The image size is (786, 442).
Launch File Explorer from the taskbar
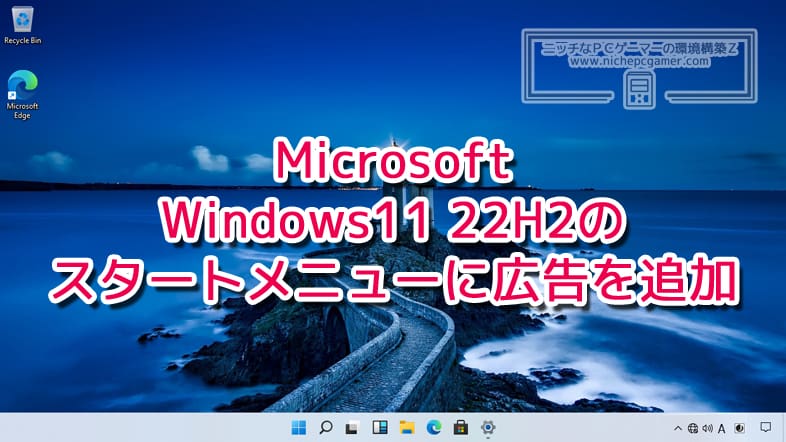pos(407,427)
